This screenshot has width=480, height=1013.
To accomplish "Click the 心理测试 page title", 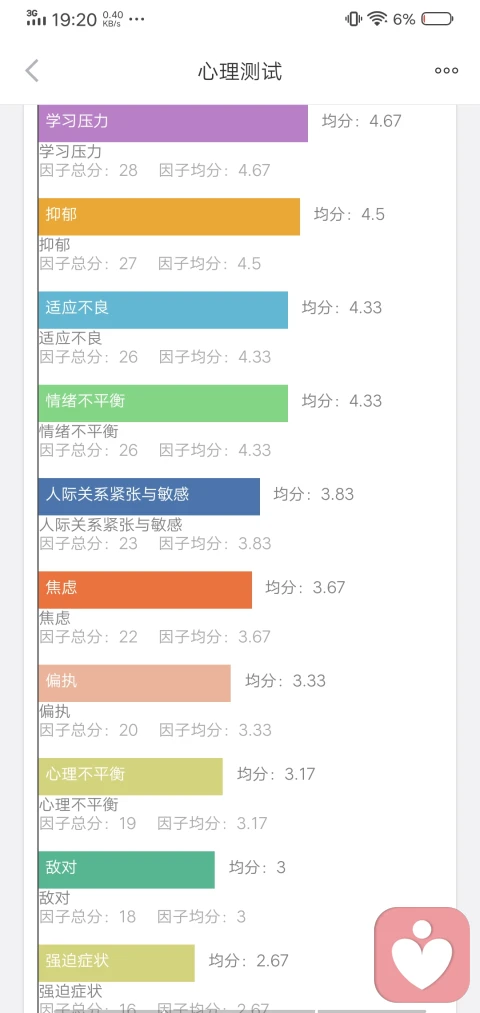I will [240, 71].
